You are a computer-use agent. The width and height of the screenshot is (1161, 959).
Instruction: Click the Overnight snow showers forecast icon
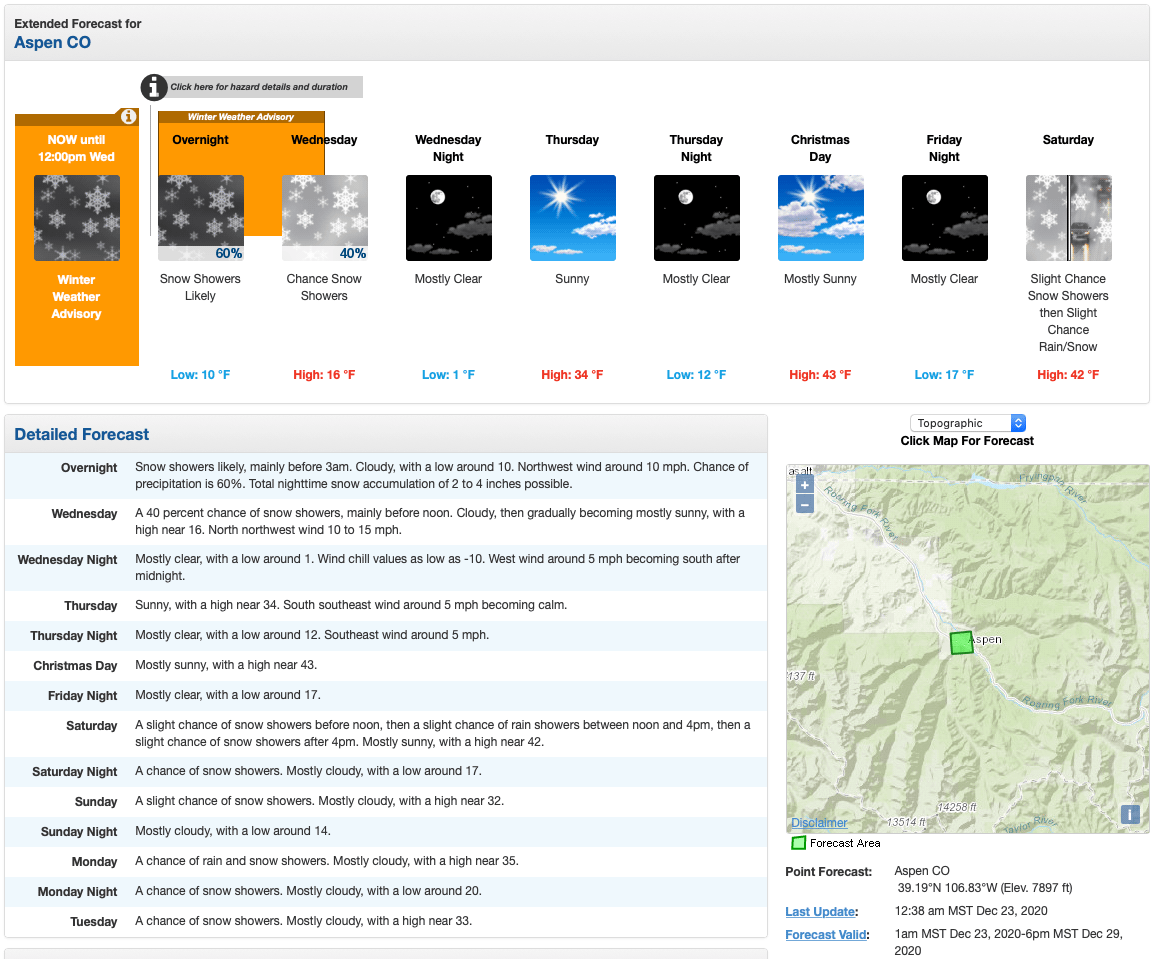point(201,218)
